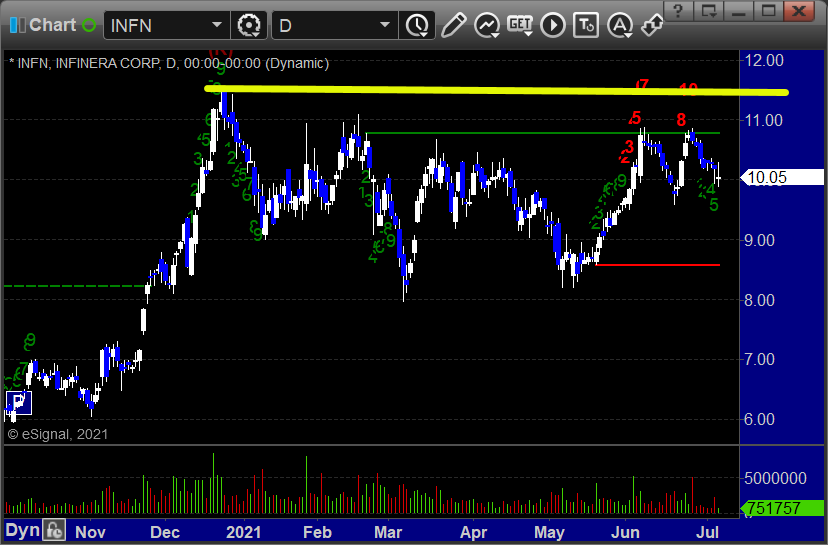This screenshot has width=828, height=545.
Task: Click the green dashed line near 8.20
Action: click(74, 286)
